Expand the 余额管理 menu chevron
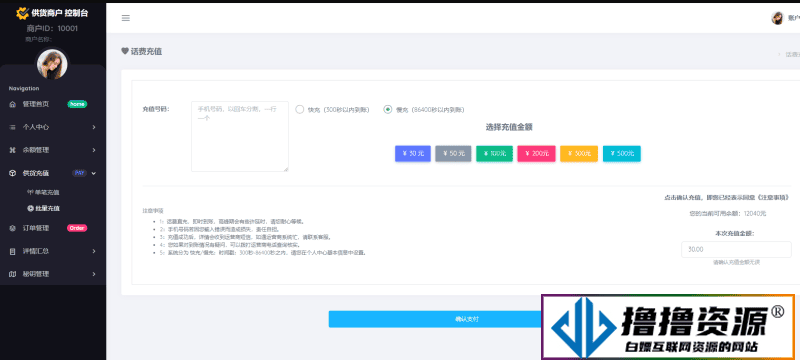The image size is (800, 360). [x=94, y=150]
